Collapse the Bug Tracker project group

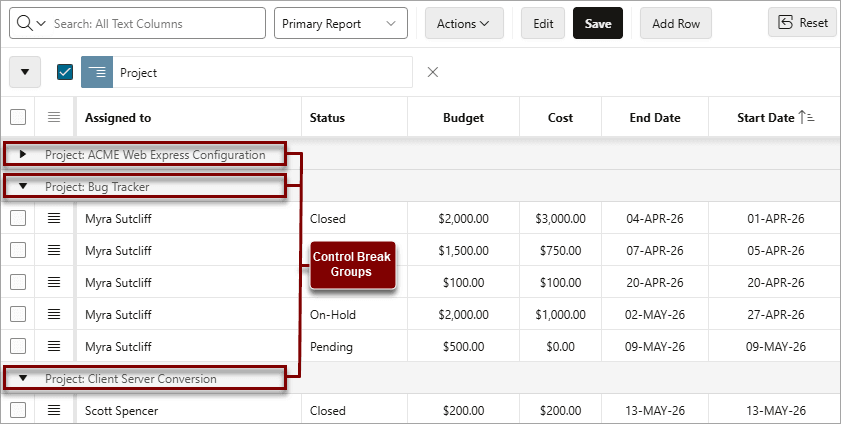tap(23, 187)
